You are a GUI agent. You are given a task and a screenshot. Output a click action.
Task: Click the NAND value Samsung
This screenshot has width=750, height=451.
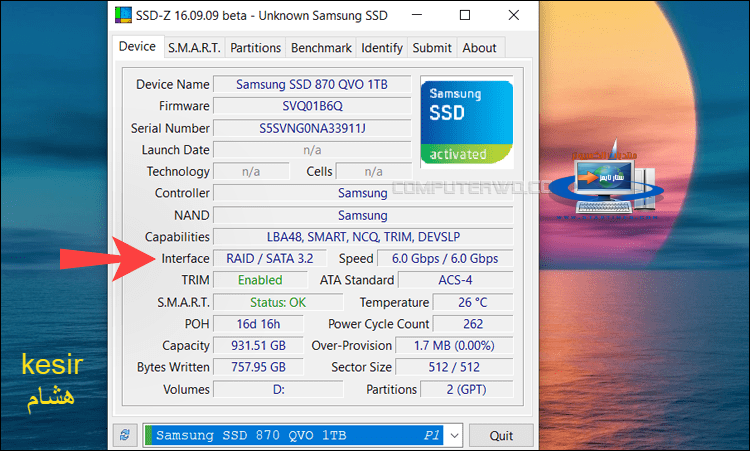[x=363, y=215]
